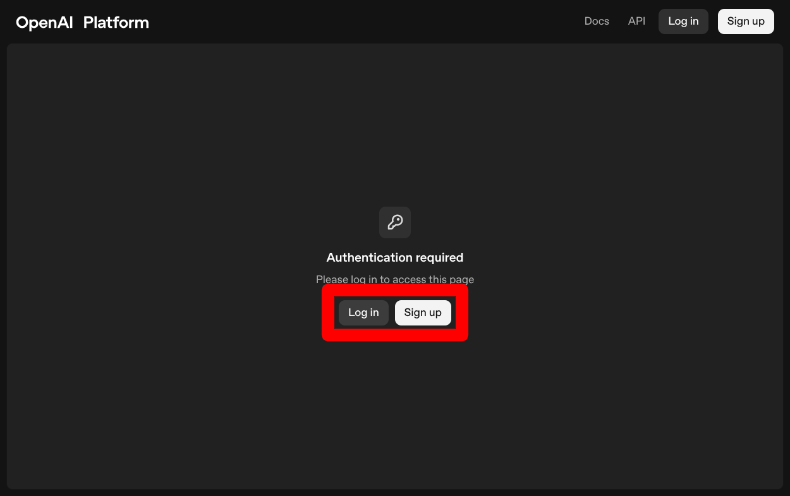Click the key icon above Authentication required

395,222
